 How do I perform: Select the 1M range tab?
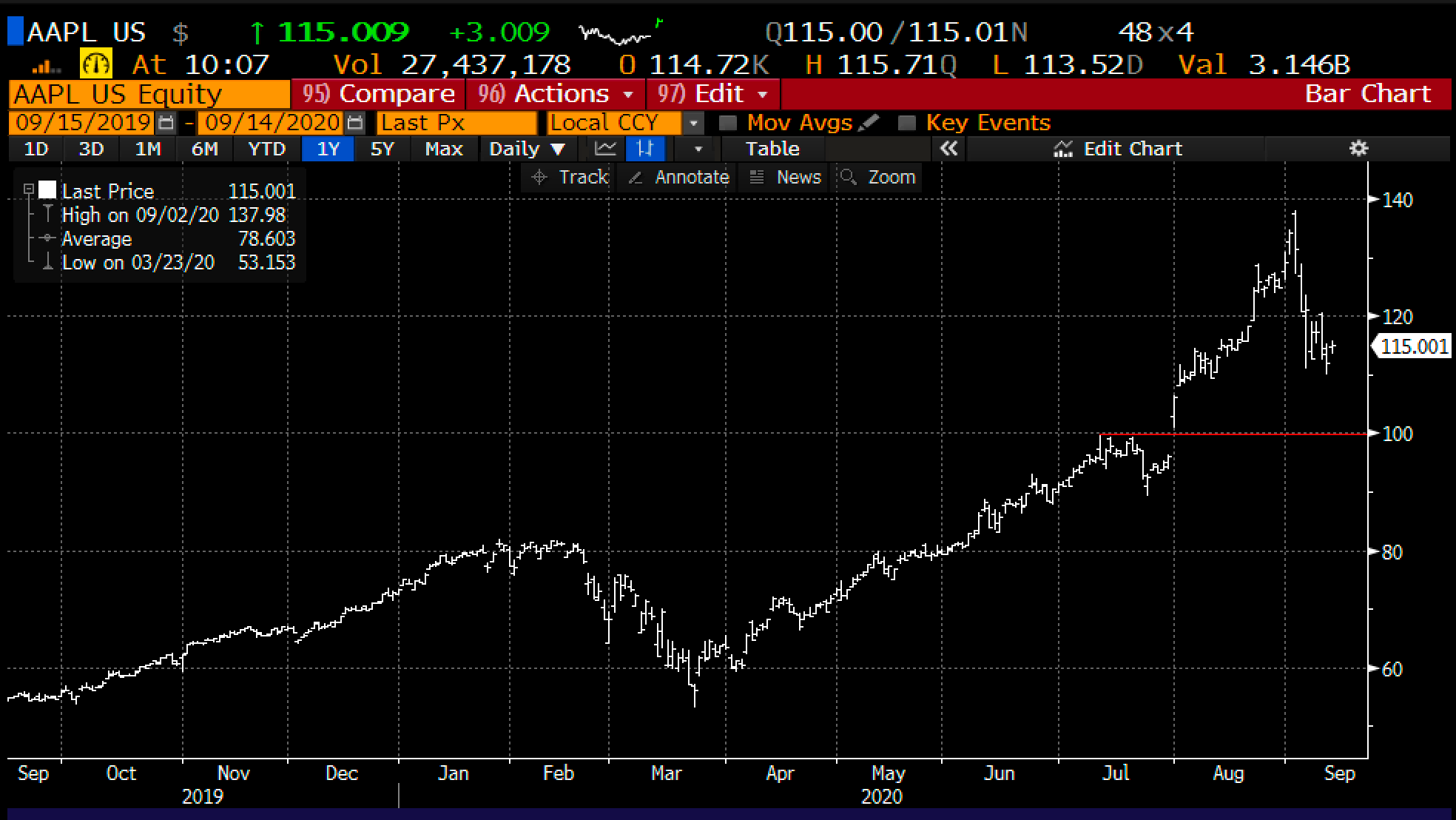pos(148,149)
